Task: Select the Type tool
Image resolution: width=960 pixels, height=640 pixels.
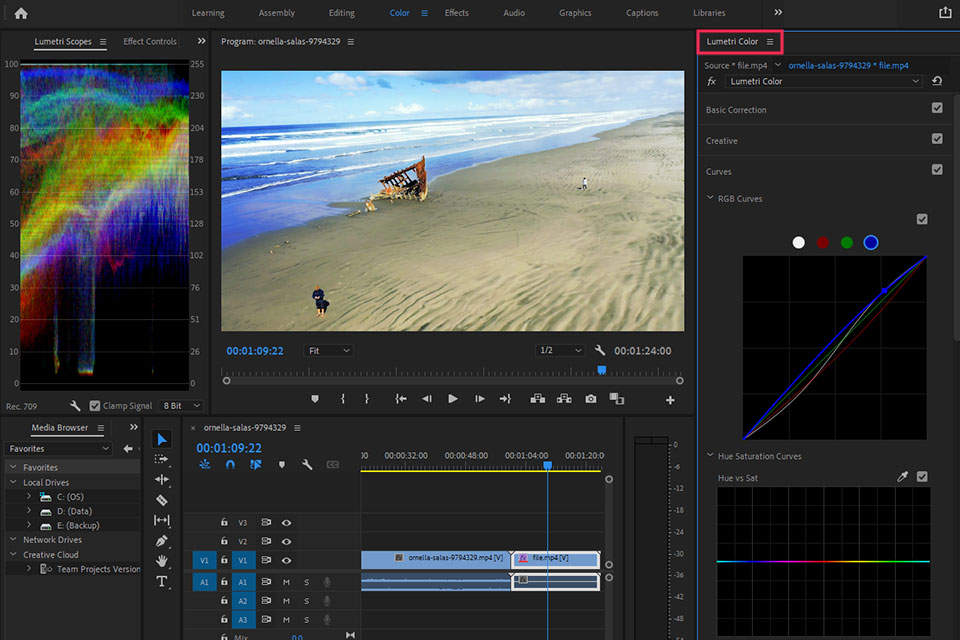Action: 162,581
